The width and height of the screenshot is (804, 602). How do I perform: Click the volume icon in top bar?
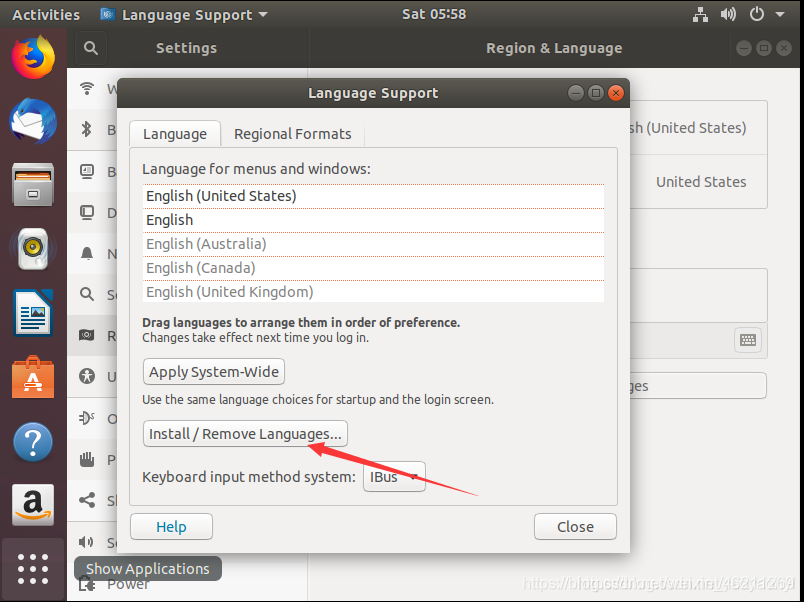point(728,14)
